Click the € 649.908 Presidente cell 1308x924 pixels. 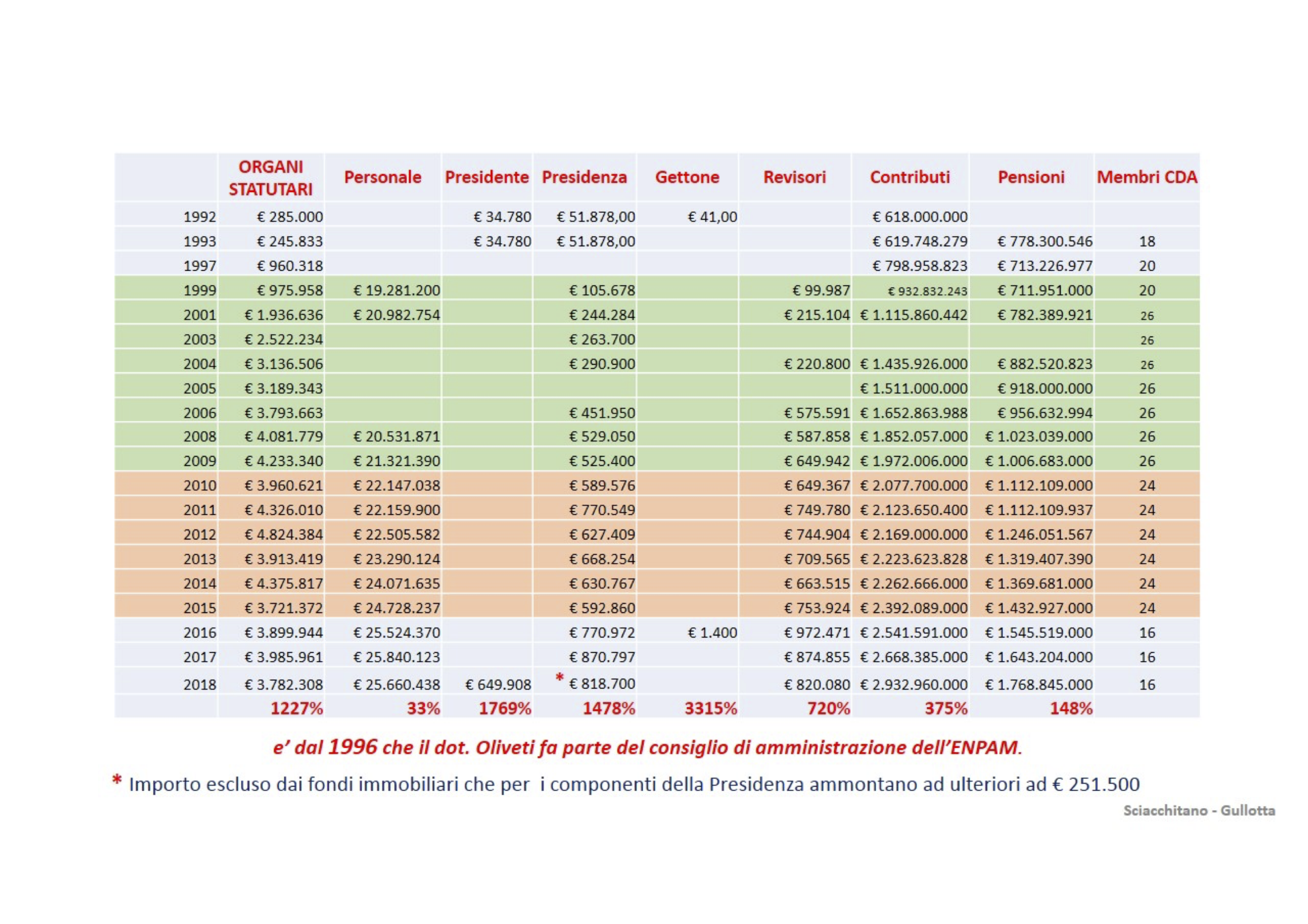498,684
